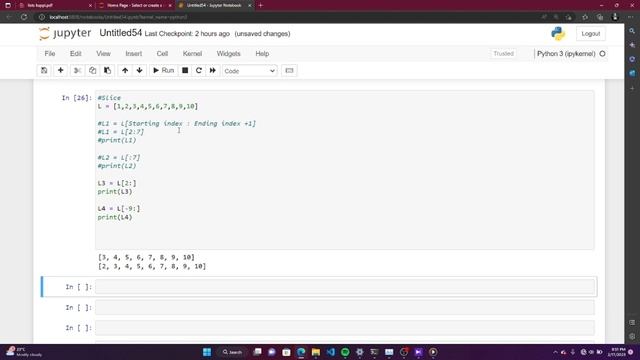Open the File menu
Viewport: 640px width, 360px height.
pos(50,53)
